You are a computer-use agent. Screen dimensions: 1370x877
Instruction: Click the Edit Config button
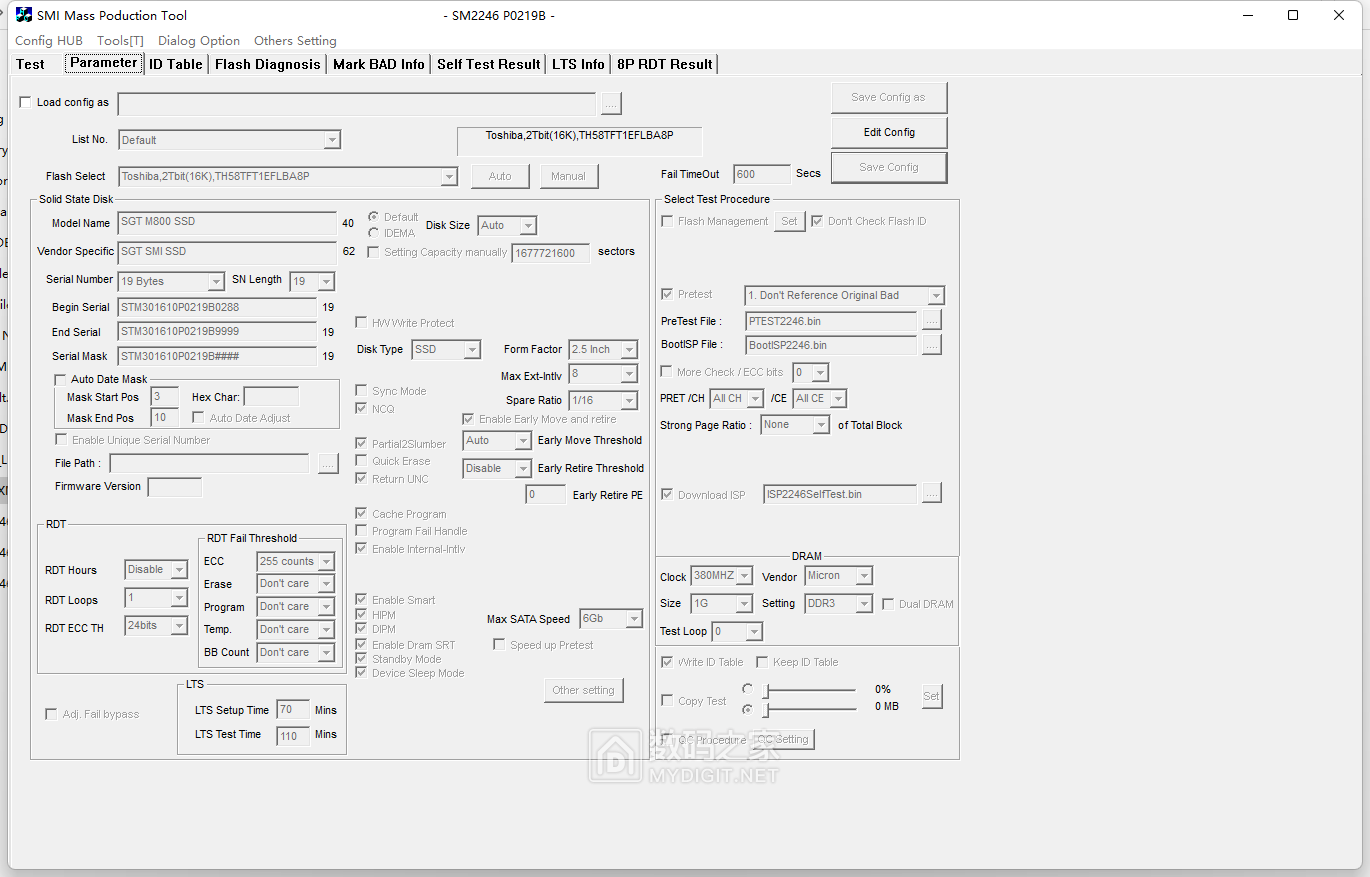(888, 132)
